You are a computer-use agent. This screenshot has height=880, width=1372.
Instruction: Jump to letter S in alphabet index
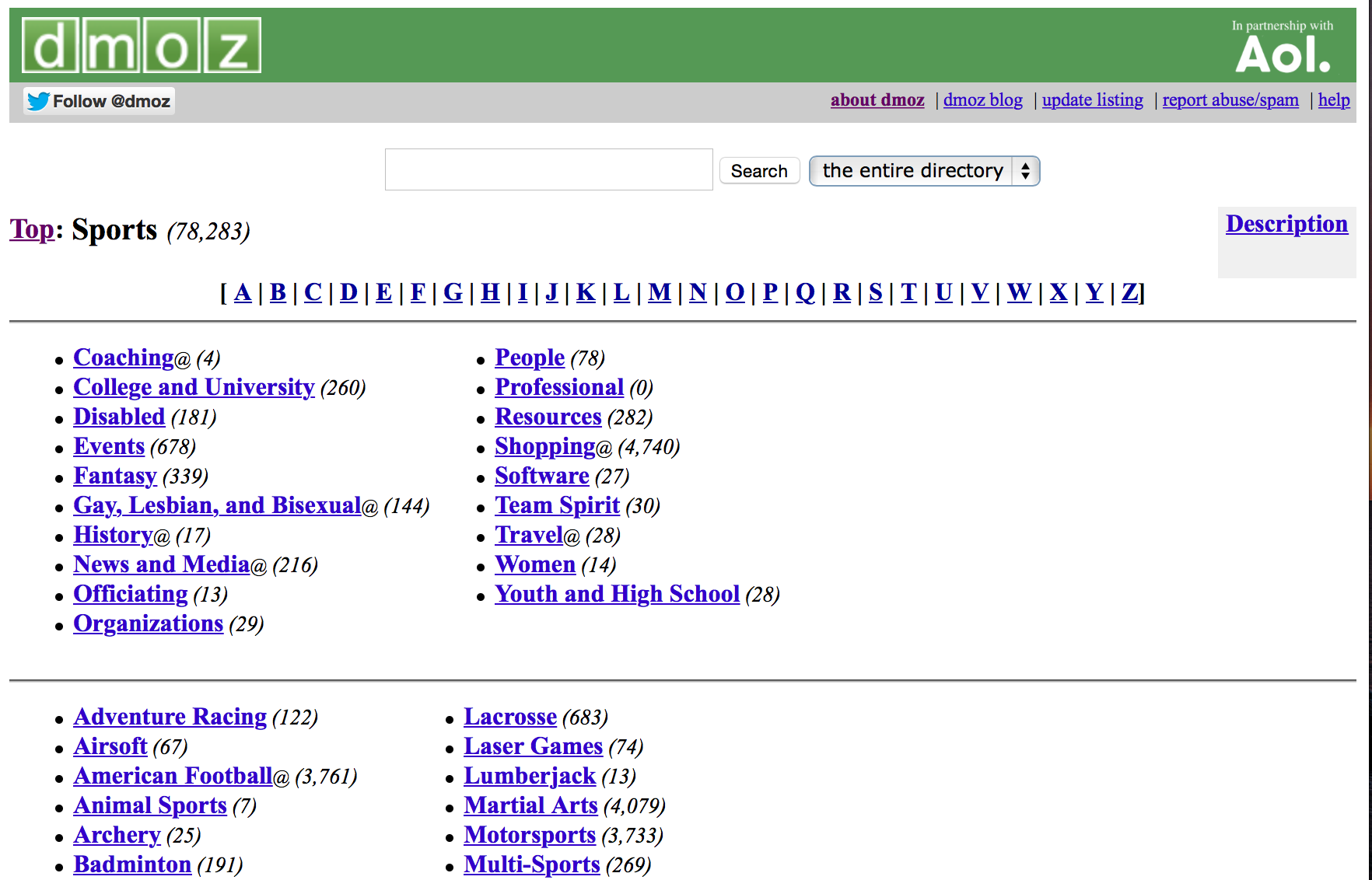(875, 292)
